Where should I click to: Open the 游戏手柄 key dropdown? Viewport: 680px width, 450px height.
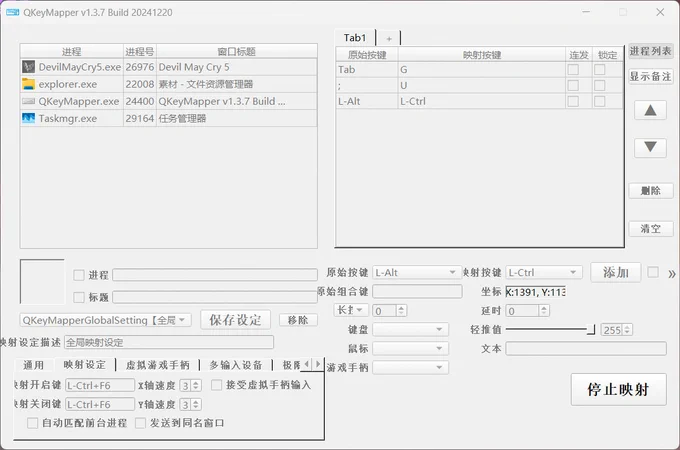pos(410,368)
